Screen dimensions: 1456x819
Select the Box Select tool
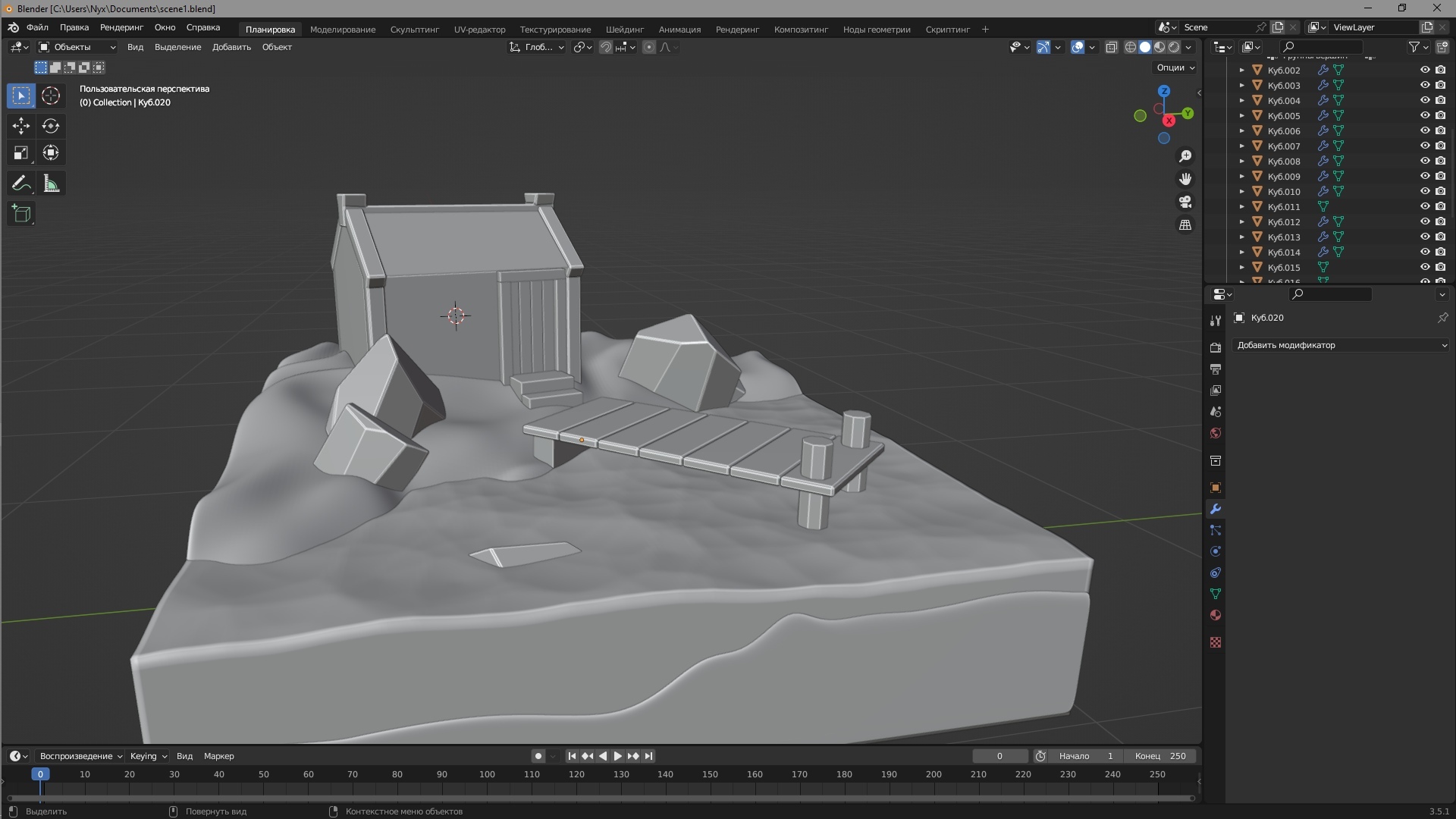coord(21,96)
